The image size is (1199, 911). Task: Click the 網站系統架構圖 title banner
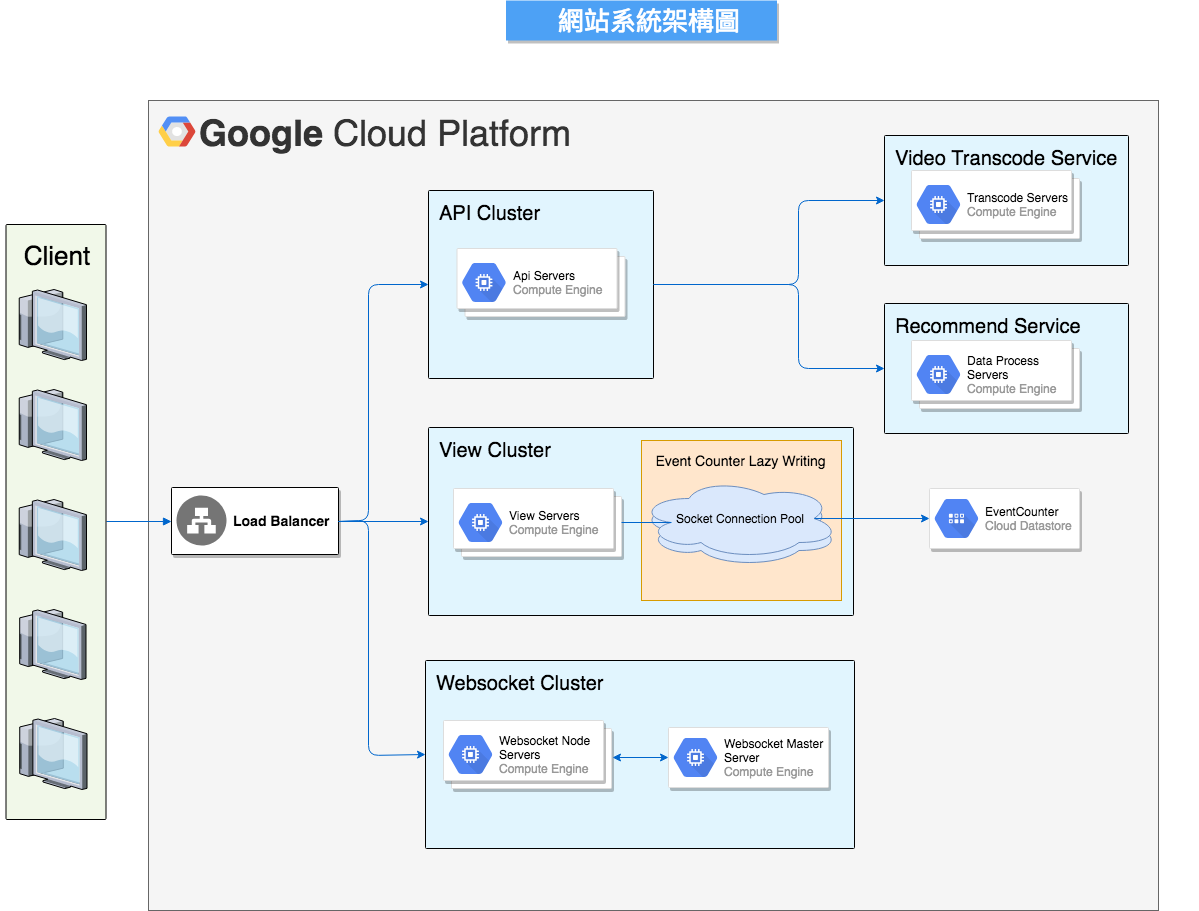point(642,22)
